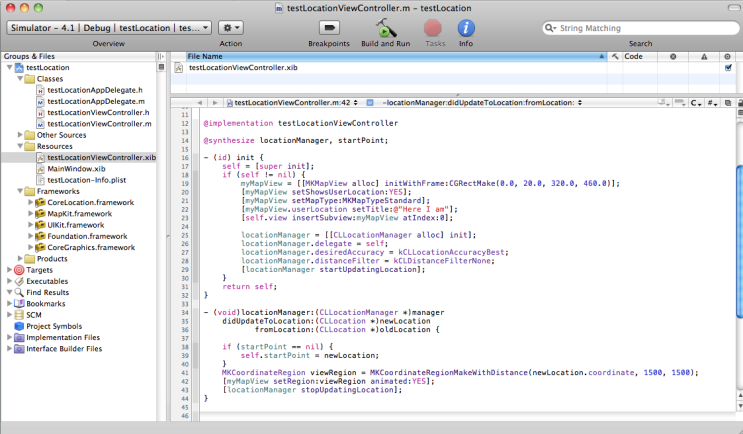Click the Code column header
The width and height of the screenshot is (743, 434).
point(640,56)
